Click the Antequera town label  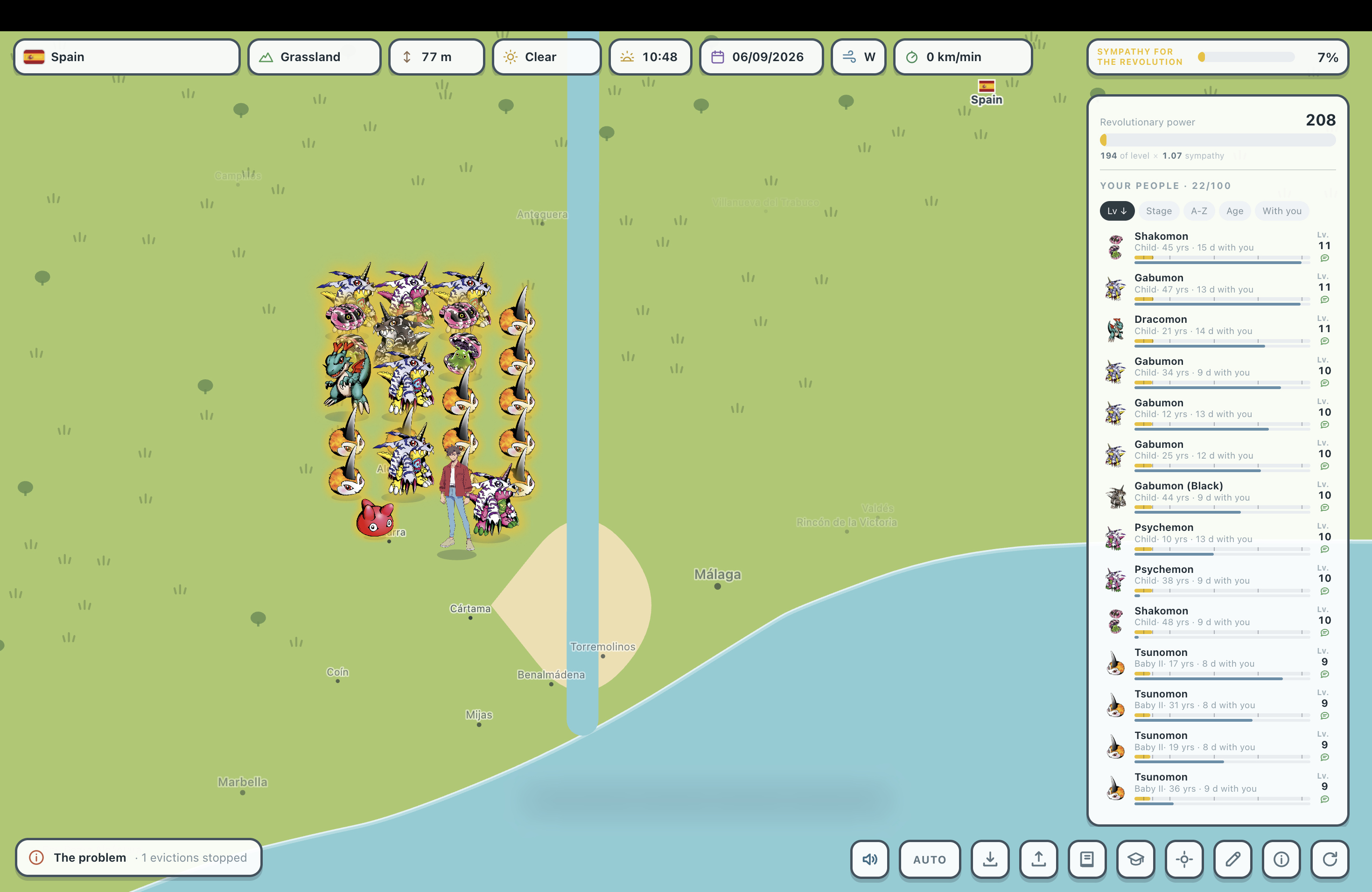click(542, 214)
